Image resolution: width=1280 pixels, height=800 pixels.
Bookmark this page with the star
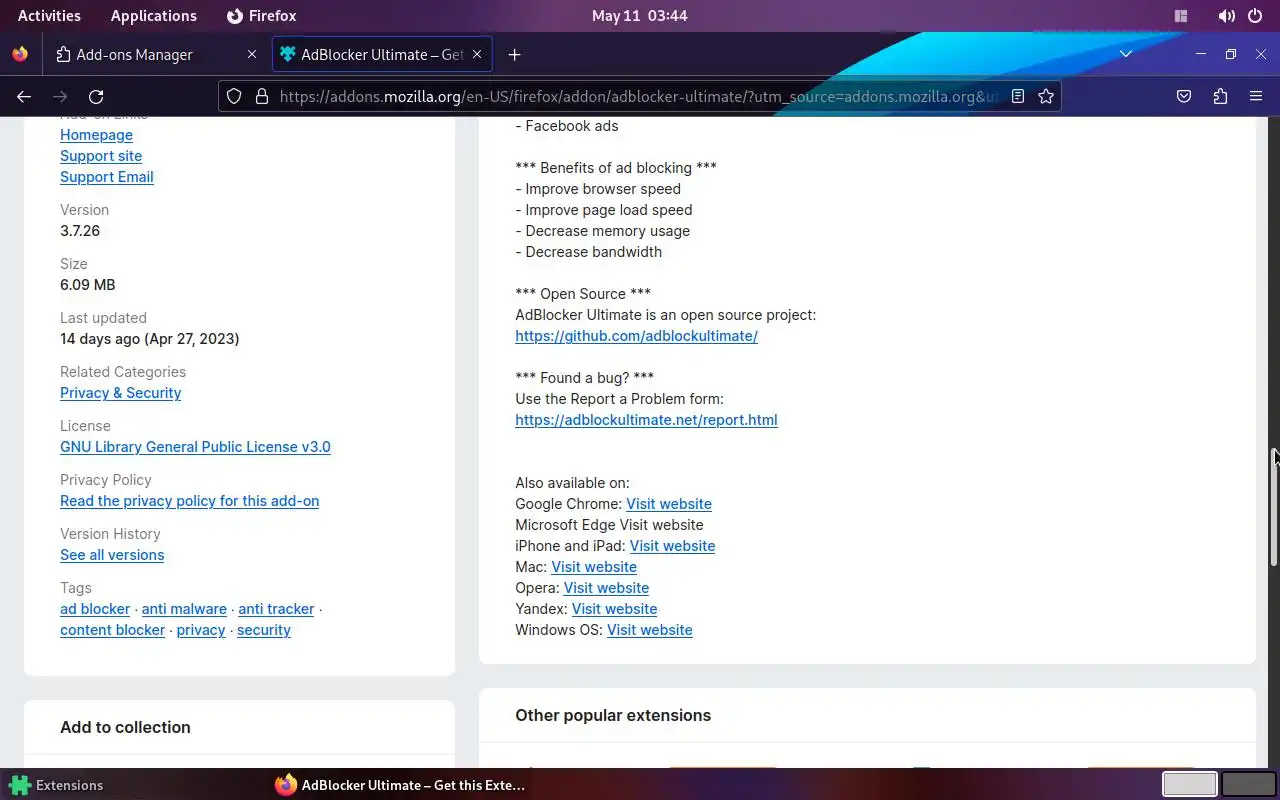point(1046,96)
